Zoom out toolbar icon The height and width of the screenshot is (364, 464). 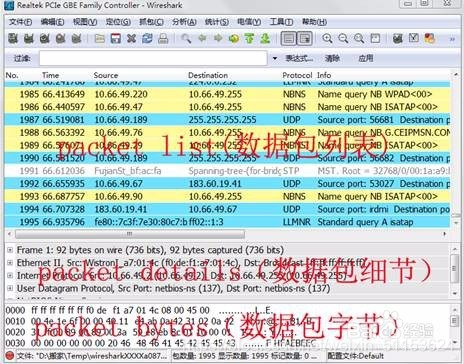tap(343, 39)
